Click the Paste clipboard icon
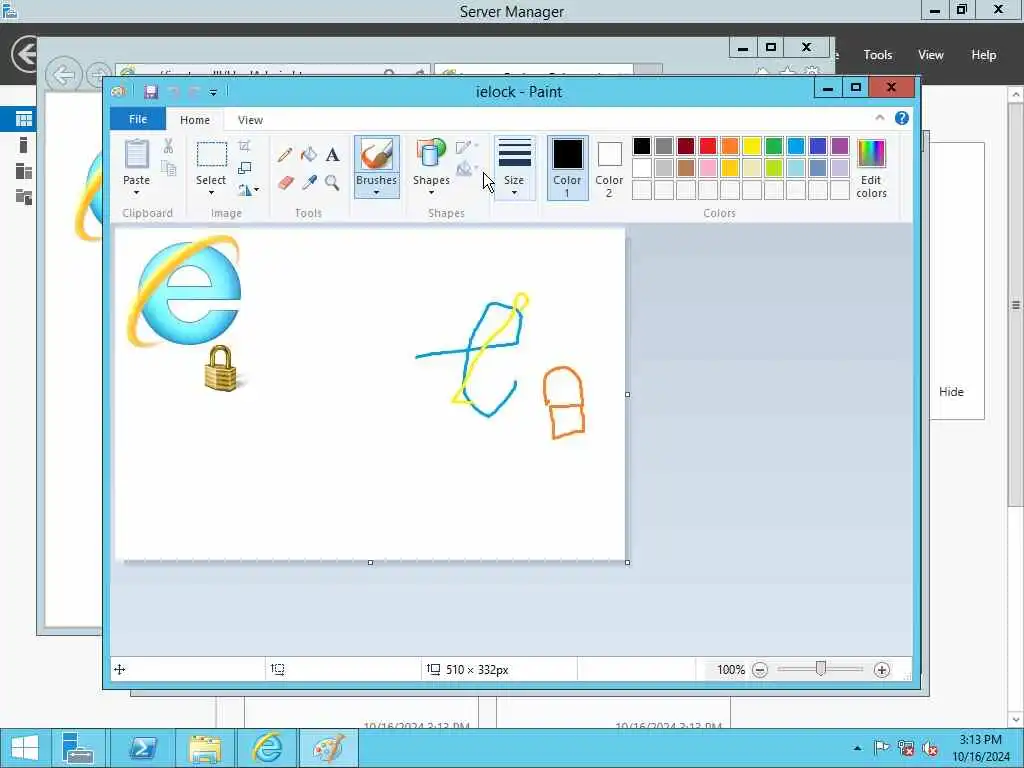The height and width of the screenshot is (768, 1024). pos(136,155)
